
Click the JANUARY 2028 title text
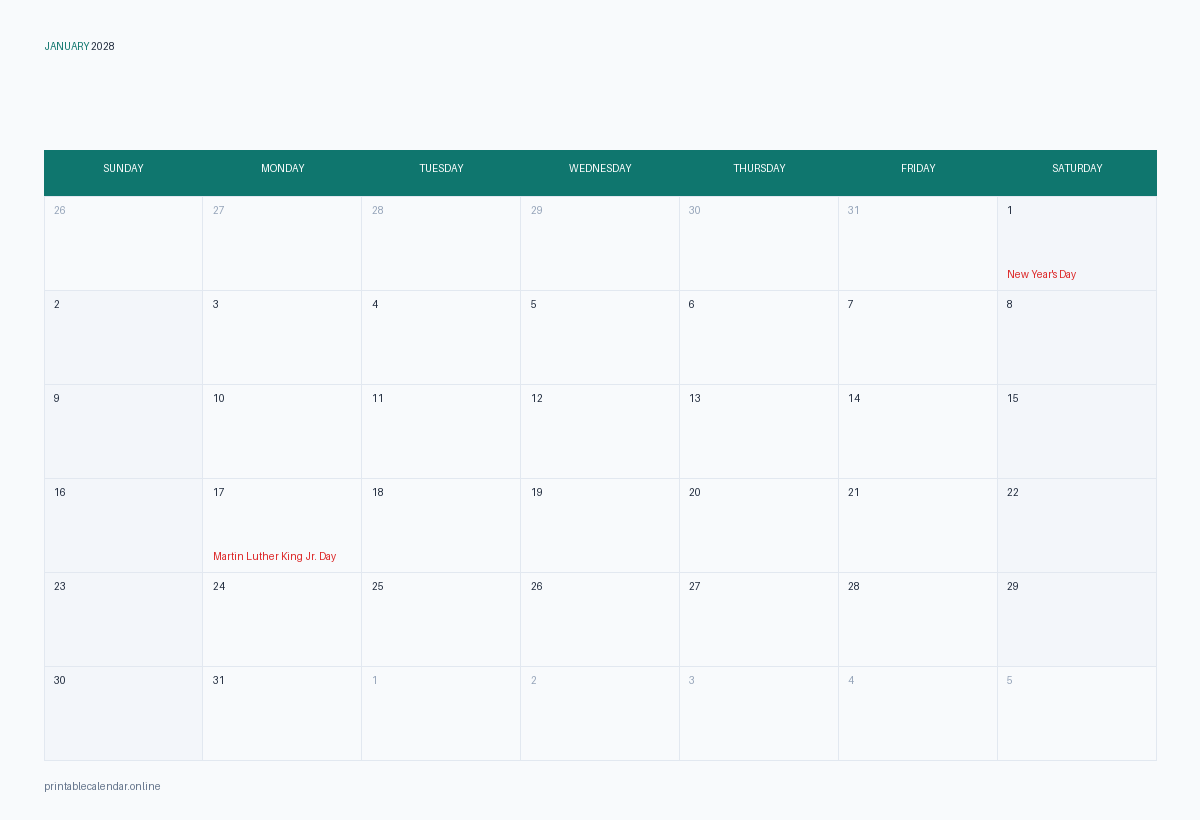(79, 46)
